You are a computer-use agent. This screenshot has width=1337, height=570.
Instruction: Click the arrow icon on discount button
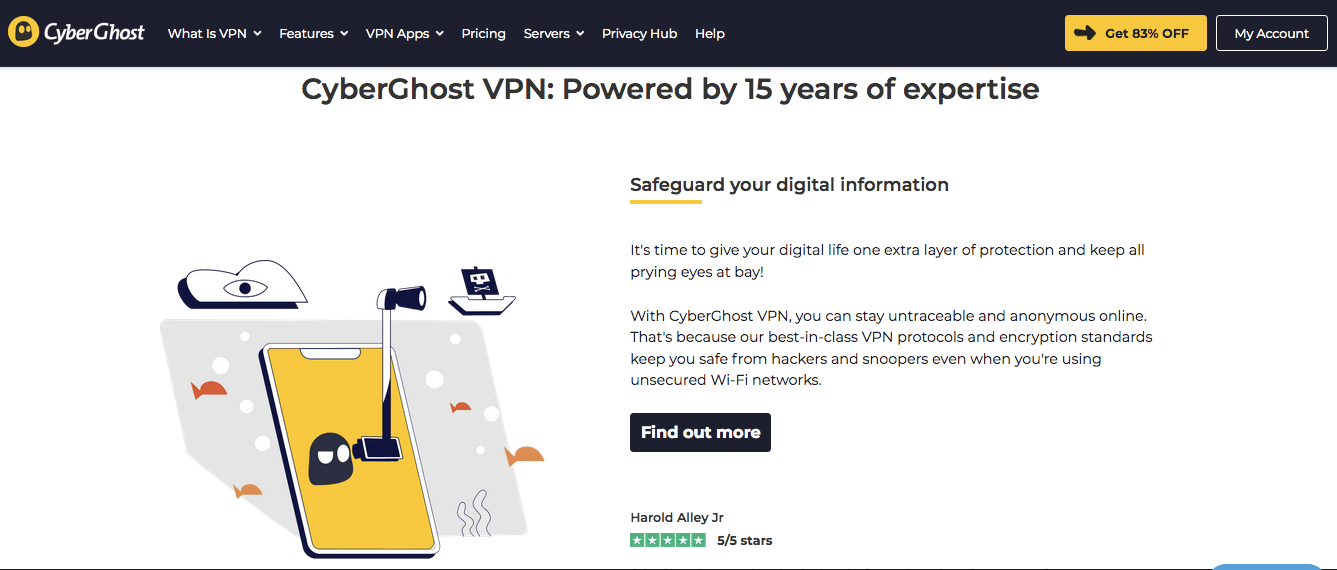1084,33
